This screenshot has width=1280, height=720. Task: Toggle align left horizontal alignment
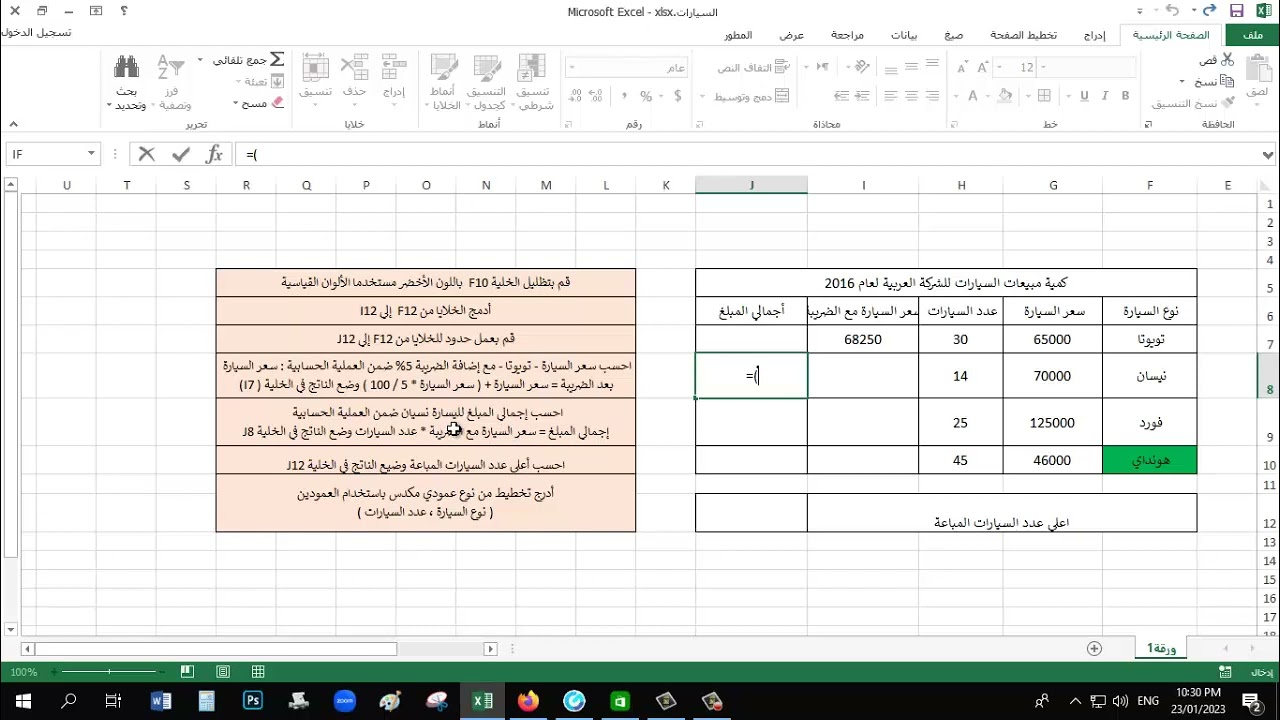[889, 96]
